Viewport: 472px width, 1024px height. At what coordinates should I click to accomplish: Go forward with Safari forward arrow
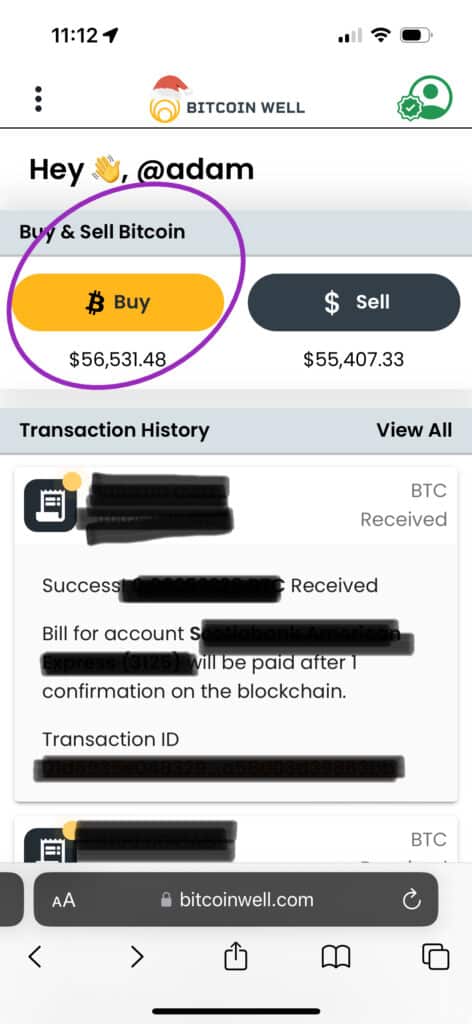pyautogui.click(x=136, y=957)
